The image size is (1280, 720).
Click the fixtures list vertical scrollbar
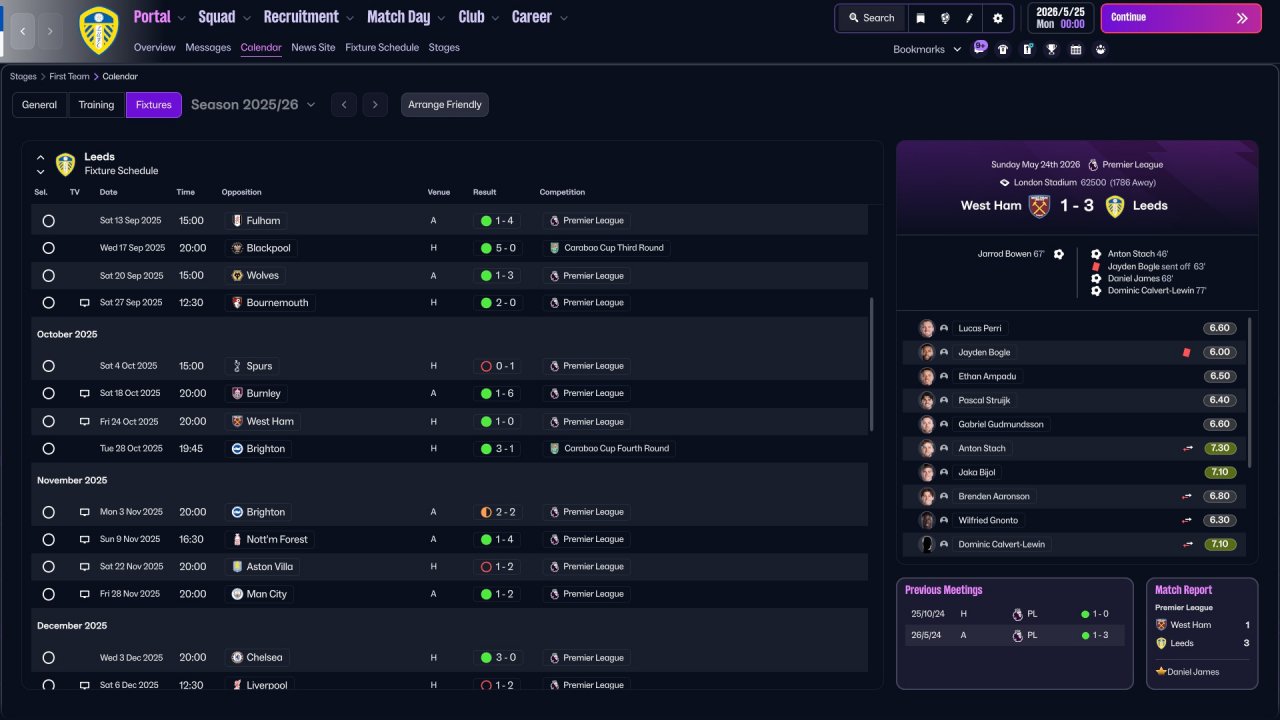(872, 364)
